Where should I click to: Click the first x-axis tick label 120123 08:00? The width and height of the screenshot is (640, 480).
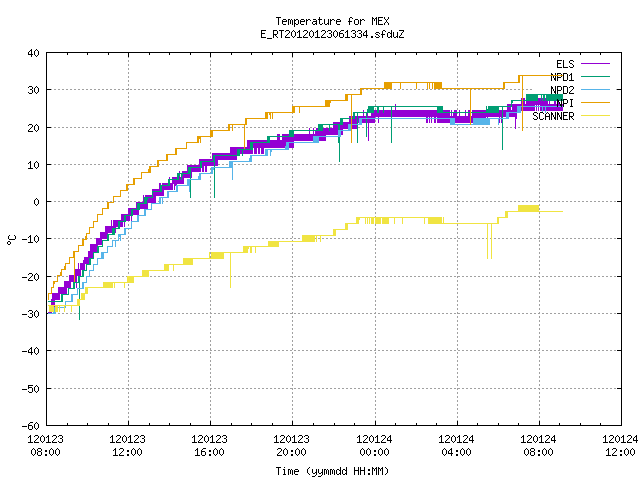tap(45, 446)
